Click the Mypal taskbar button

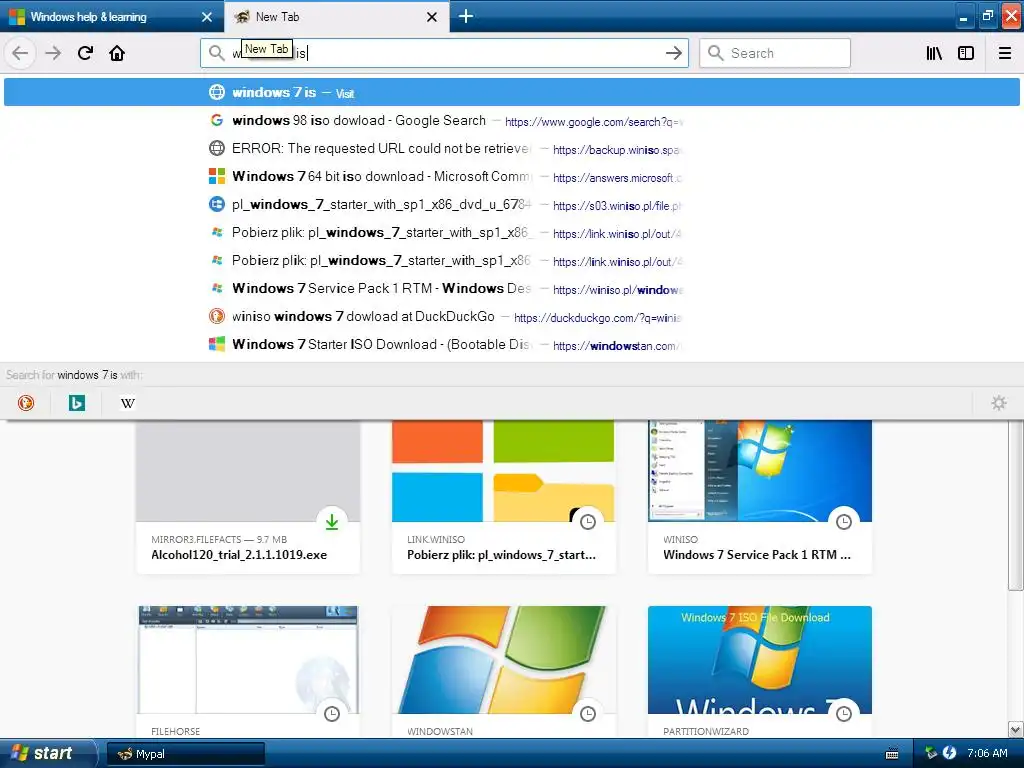185,754
